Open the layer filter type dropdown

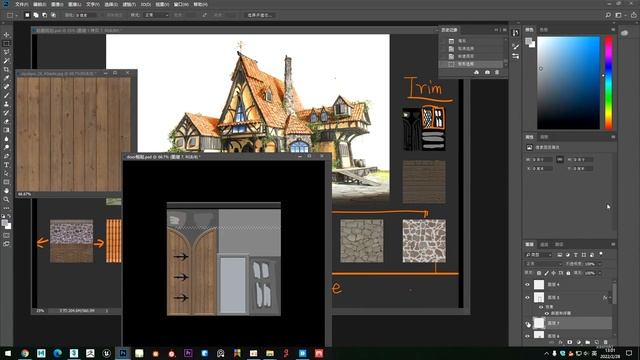[x=538, y=255]
